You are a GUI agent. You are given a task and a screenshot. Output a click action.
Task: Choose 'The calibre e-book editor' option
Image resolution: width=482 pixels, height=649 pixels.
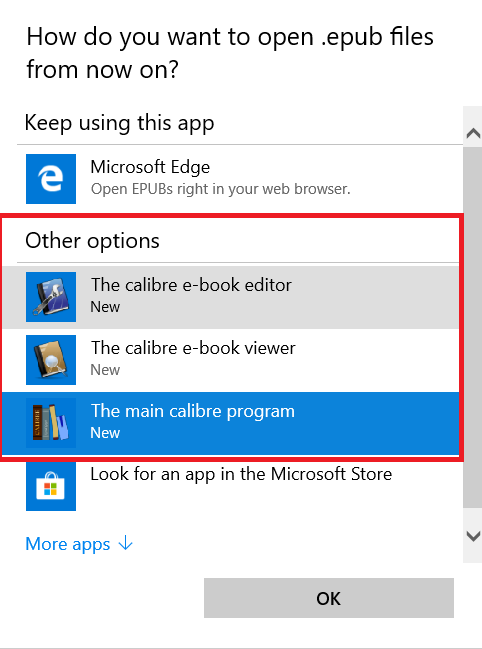click(232, 297)
